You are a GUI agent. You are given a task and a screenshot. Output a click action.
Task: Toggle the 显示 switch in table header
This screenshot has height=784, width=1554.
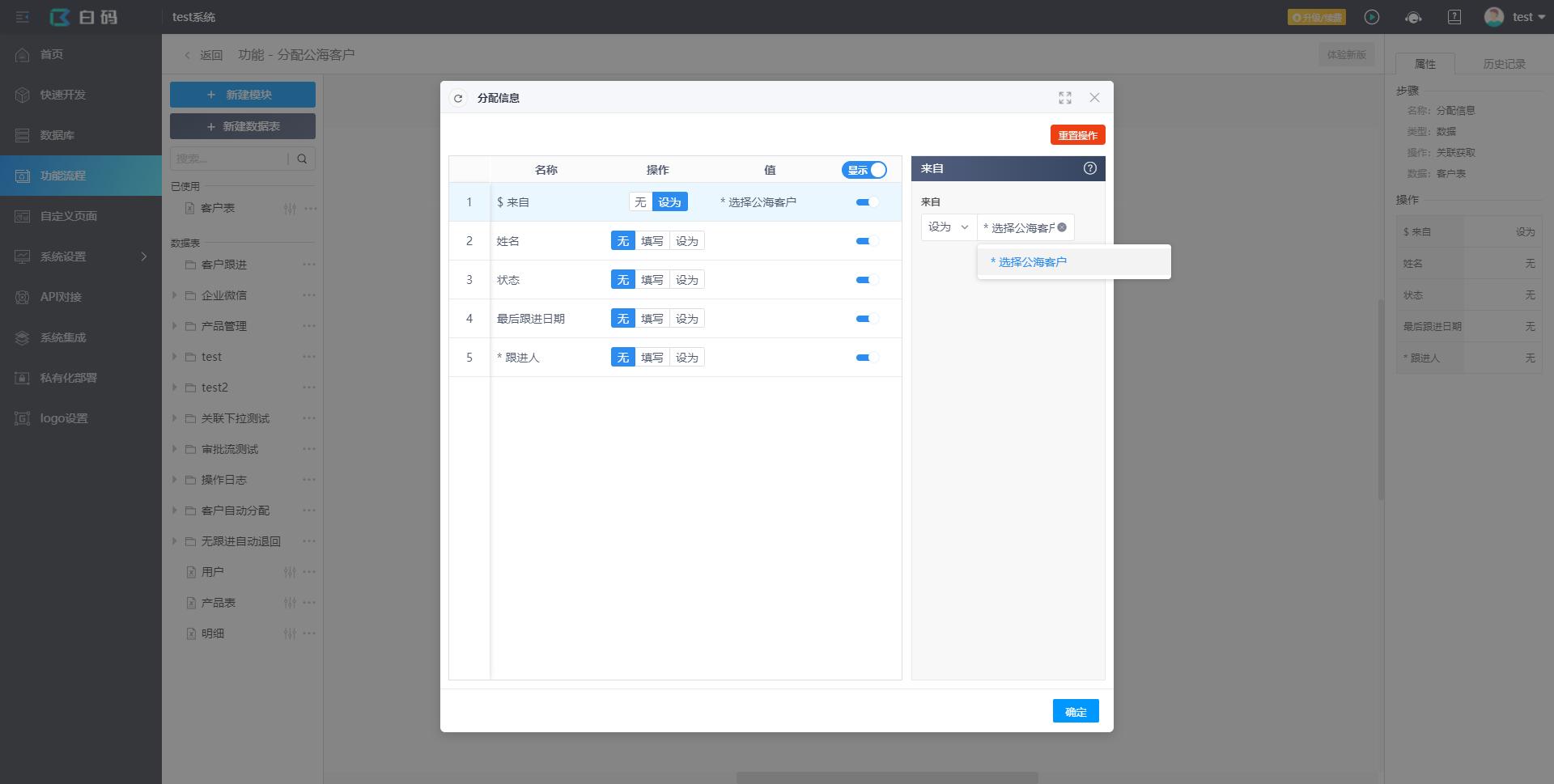tap(864, 170)
